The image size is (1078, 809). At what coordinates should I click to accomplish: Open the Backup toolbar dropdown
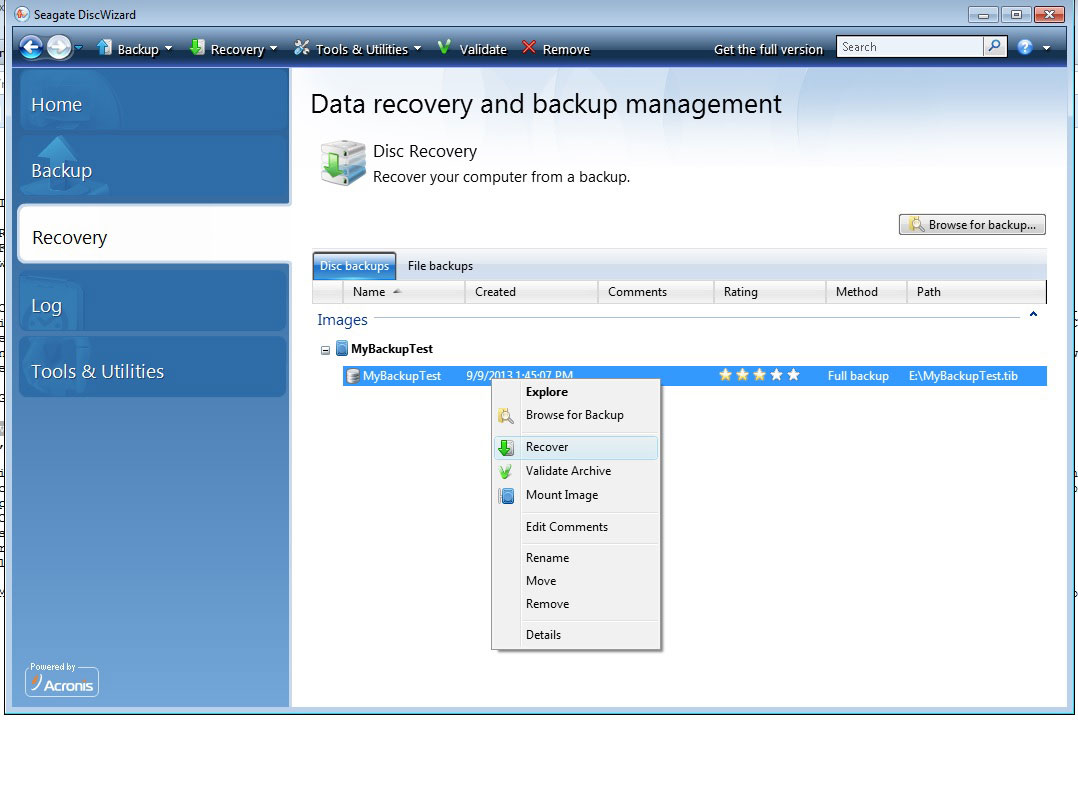point(135,49)
